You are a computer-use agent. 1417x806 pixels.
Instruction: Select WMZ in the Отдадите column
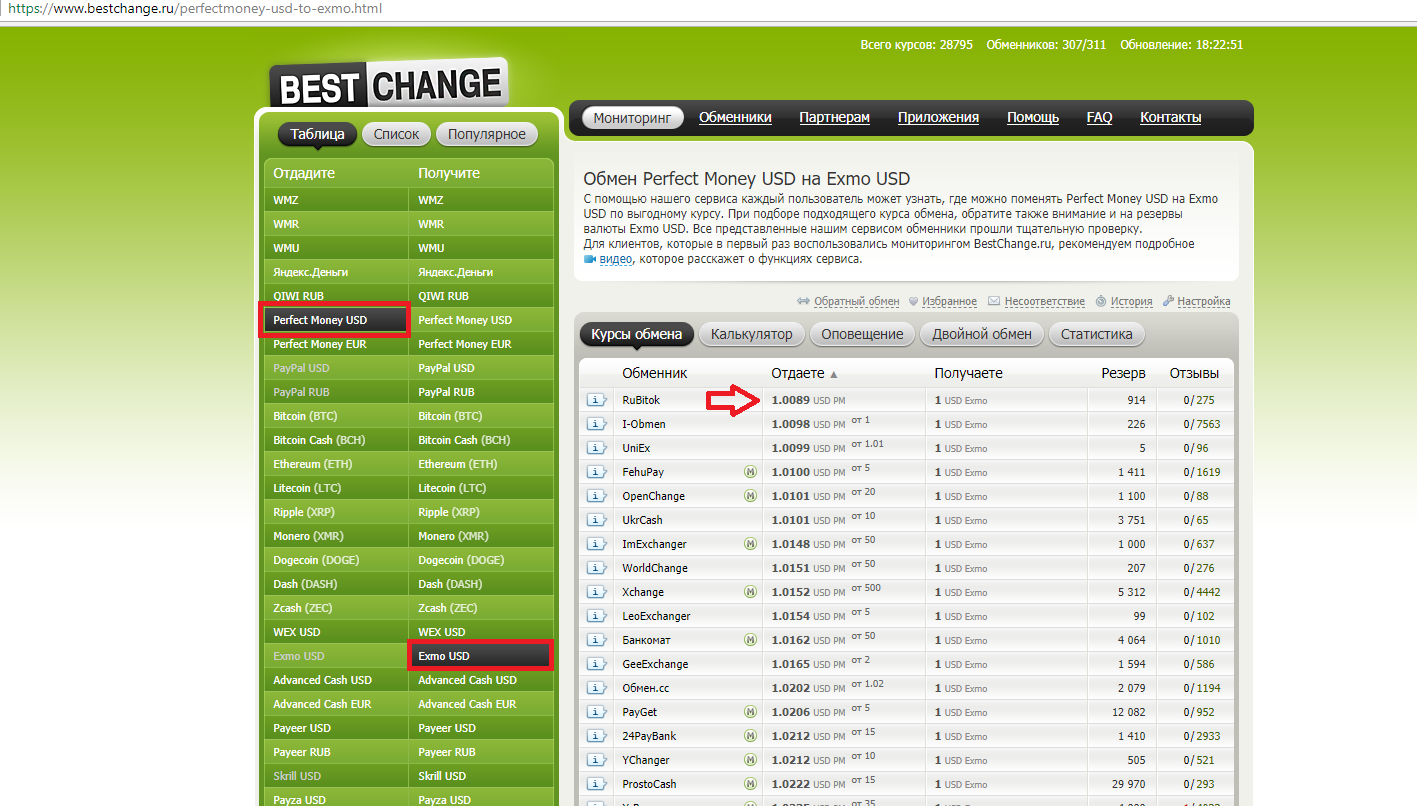(x=336, y=200)
